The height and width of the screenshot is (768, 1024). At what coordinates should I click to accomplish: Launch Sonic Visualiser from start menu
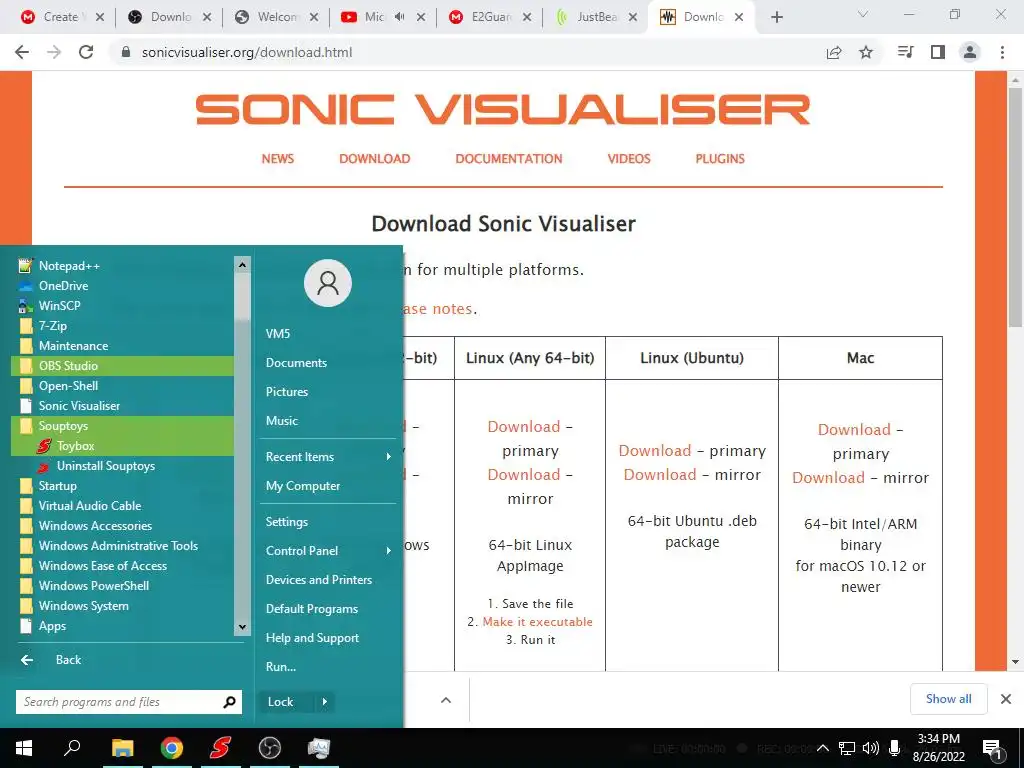pyautogui.click(x=122, y=406)
